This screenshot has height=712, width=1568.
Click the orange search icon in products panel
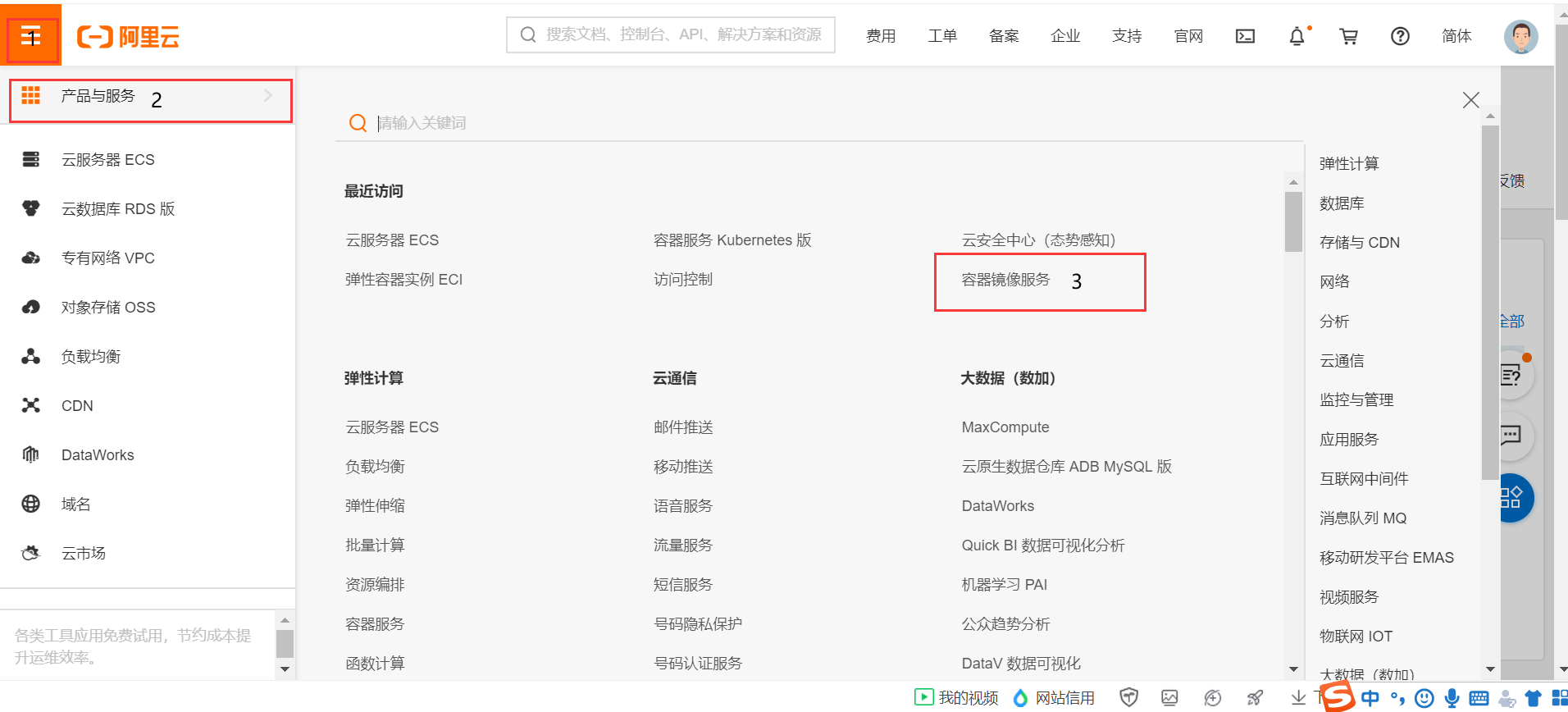358,123
